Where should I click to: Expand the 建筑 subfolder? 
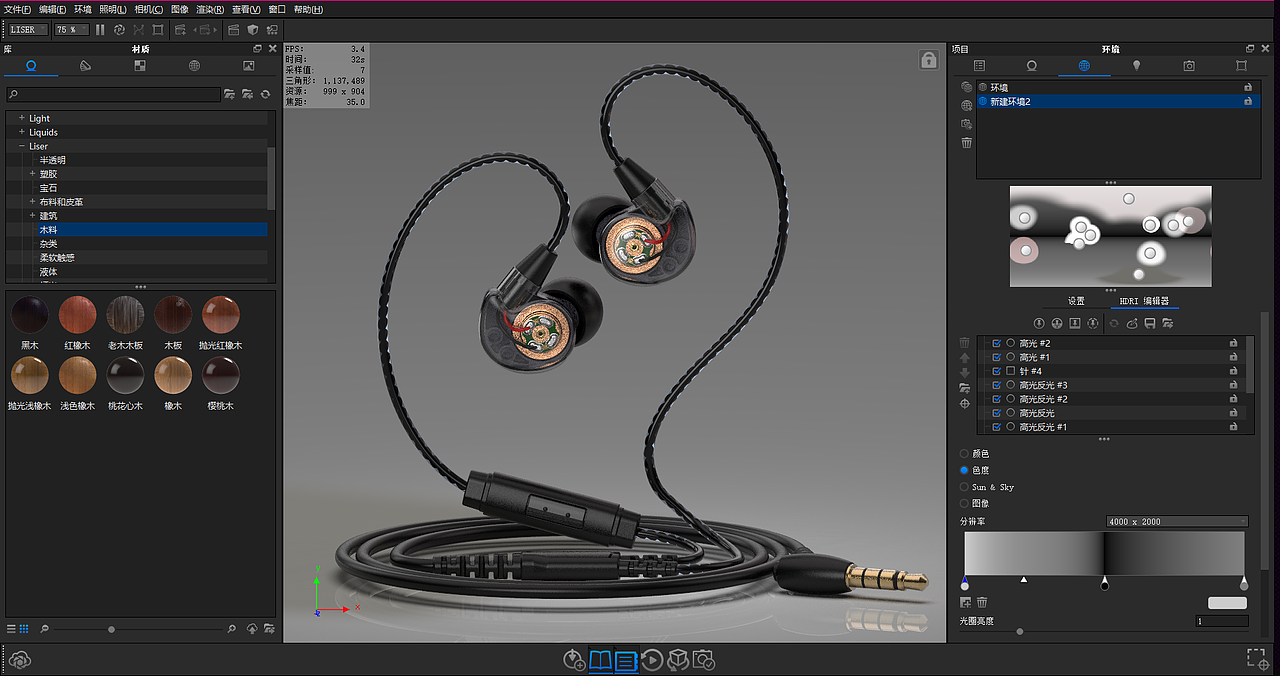pos(32,216)
